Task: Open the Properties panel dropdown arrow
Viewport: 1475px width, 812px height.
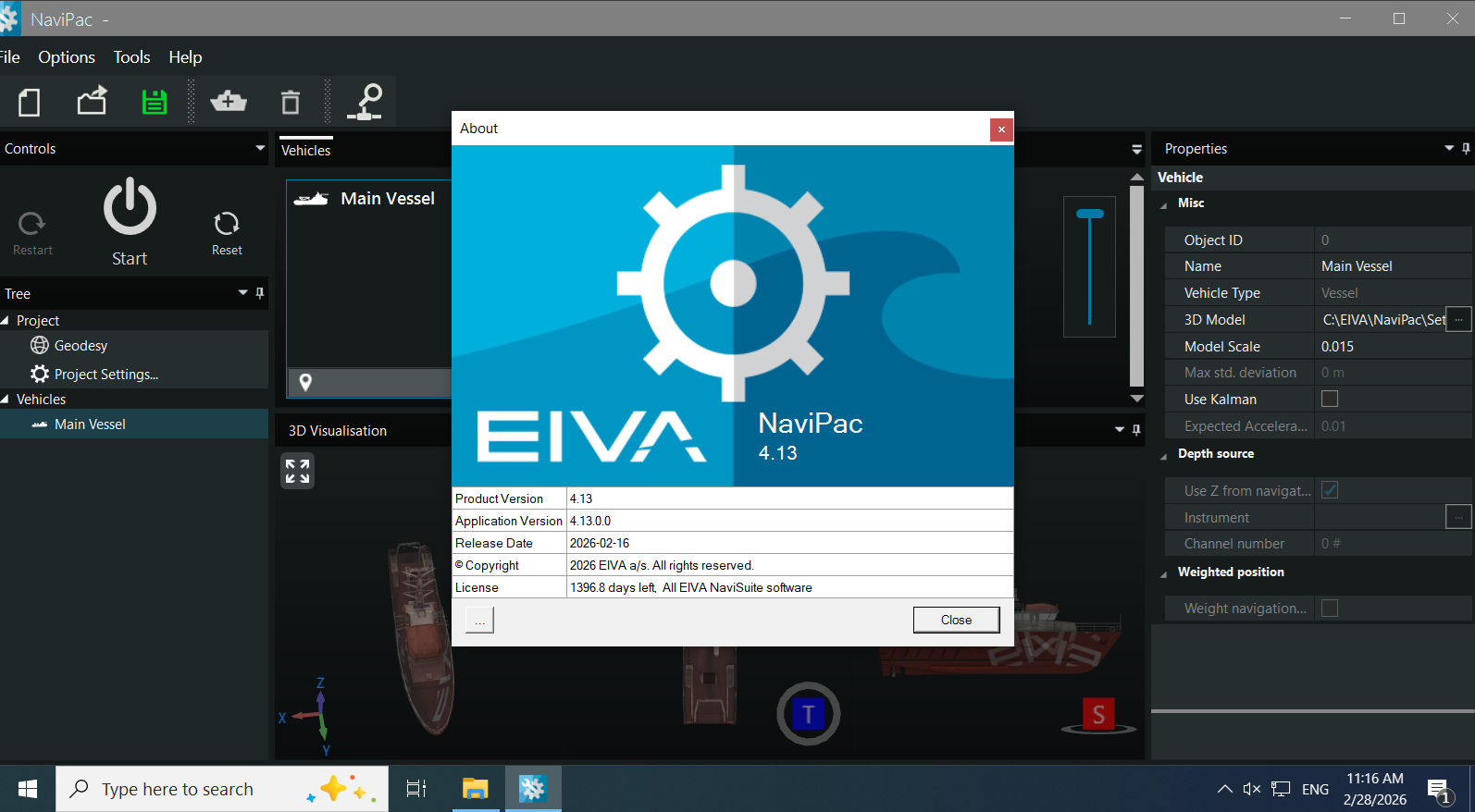Action: click(1449, 148)
